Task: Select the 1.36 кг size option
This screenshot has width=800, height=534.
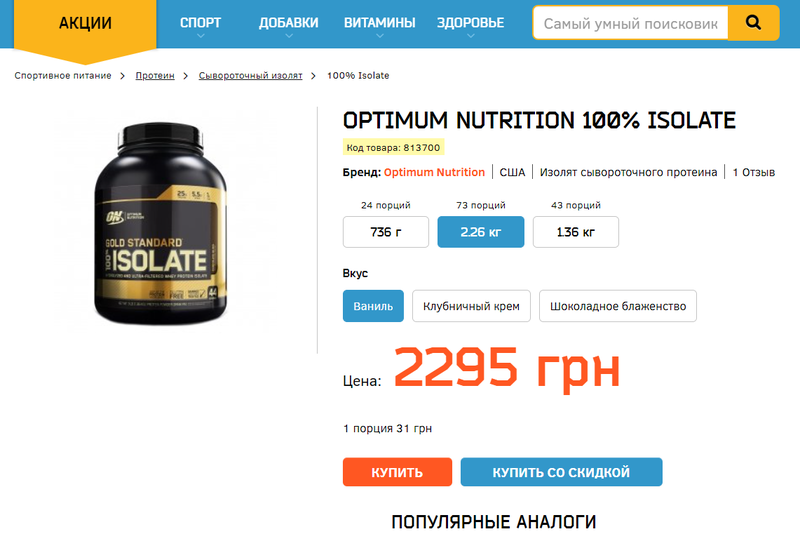Action: (576, 232)
